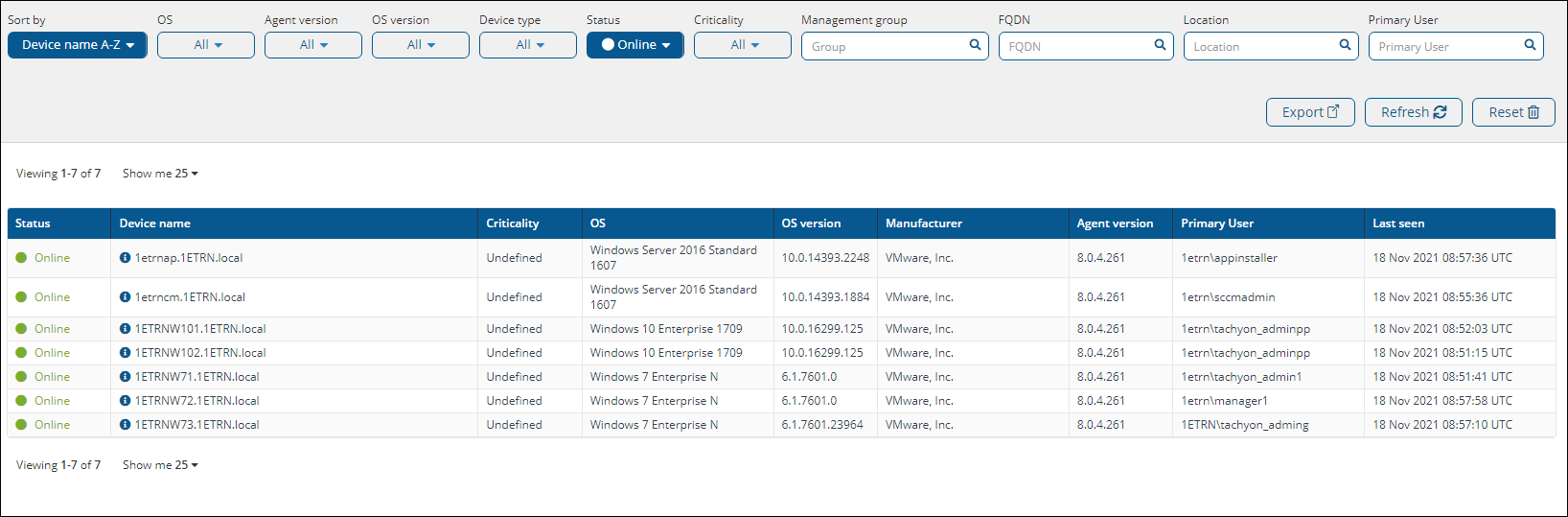Image resolution: width=1568 pixels, height=517 pixels.
Task: Click the FQDN search magnifier icon
Action: [1160, 45]
